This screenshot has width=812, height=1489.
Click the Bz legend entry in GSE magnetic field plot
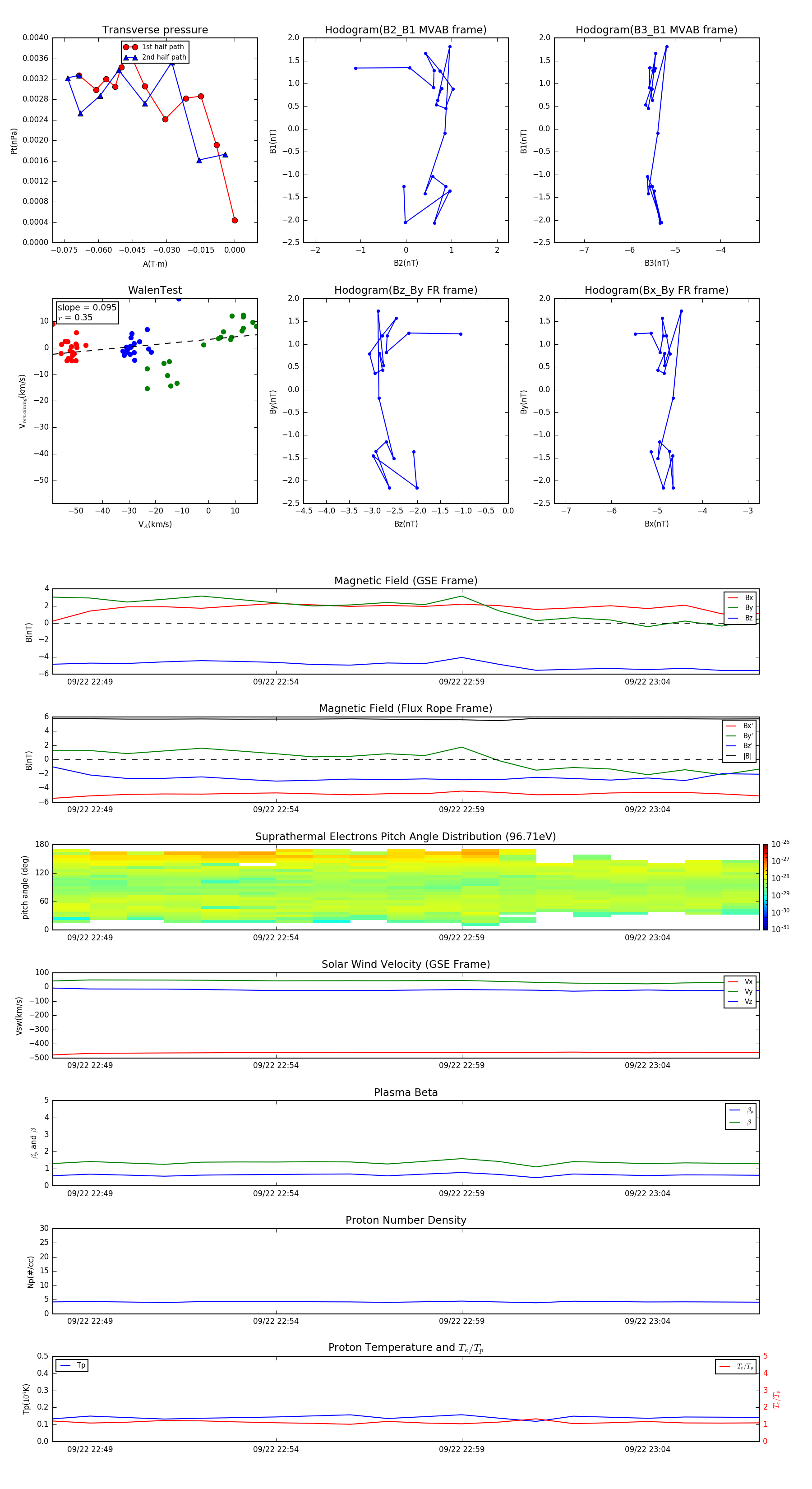point(740,618)
